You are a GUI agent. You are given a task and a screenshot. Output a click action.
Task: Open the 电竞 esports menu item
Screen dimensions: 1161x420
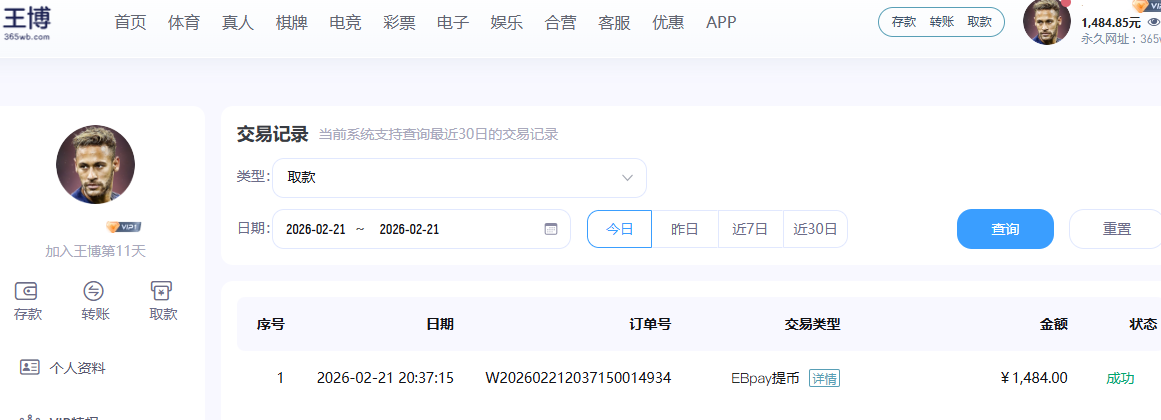345,22
